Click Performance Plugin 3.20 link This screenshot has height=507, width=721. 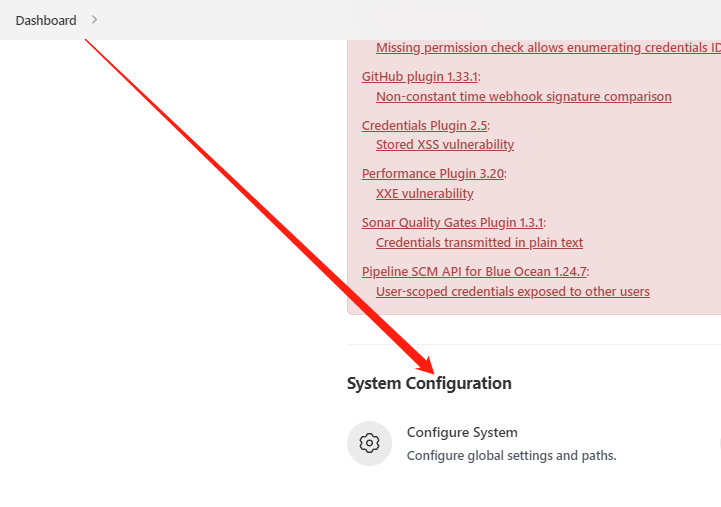[432, 174]
